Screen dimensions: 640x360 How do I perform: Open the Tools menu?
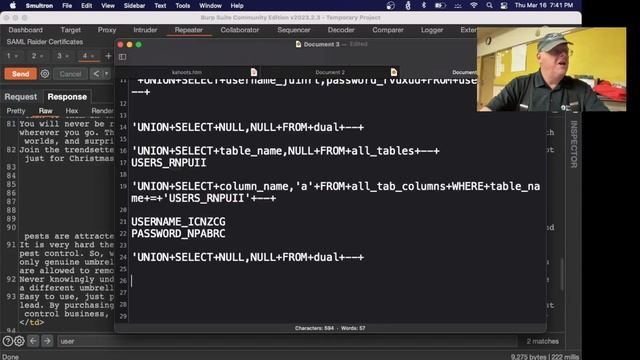[x=182, y=6]
